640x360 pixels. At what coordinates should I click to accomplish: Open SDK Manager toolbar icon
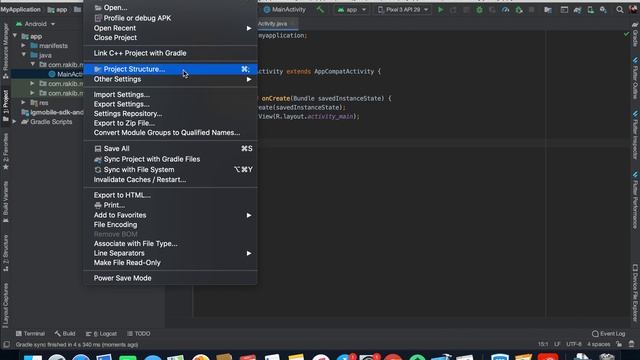[603, 9]
